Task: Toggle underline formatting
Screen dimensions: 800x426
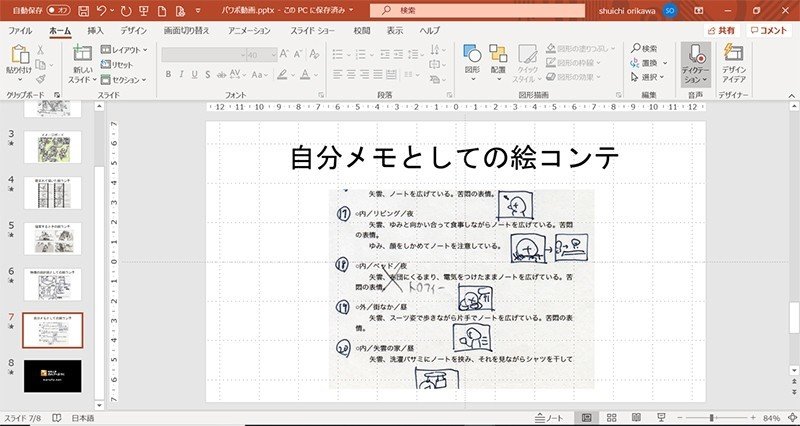Action: point(194,74)
